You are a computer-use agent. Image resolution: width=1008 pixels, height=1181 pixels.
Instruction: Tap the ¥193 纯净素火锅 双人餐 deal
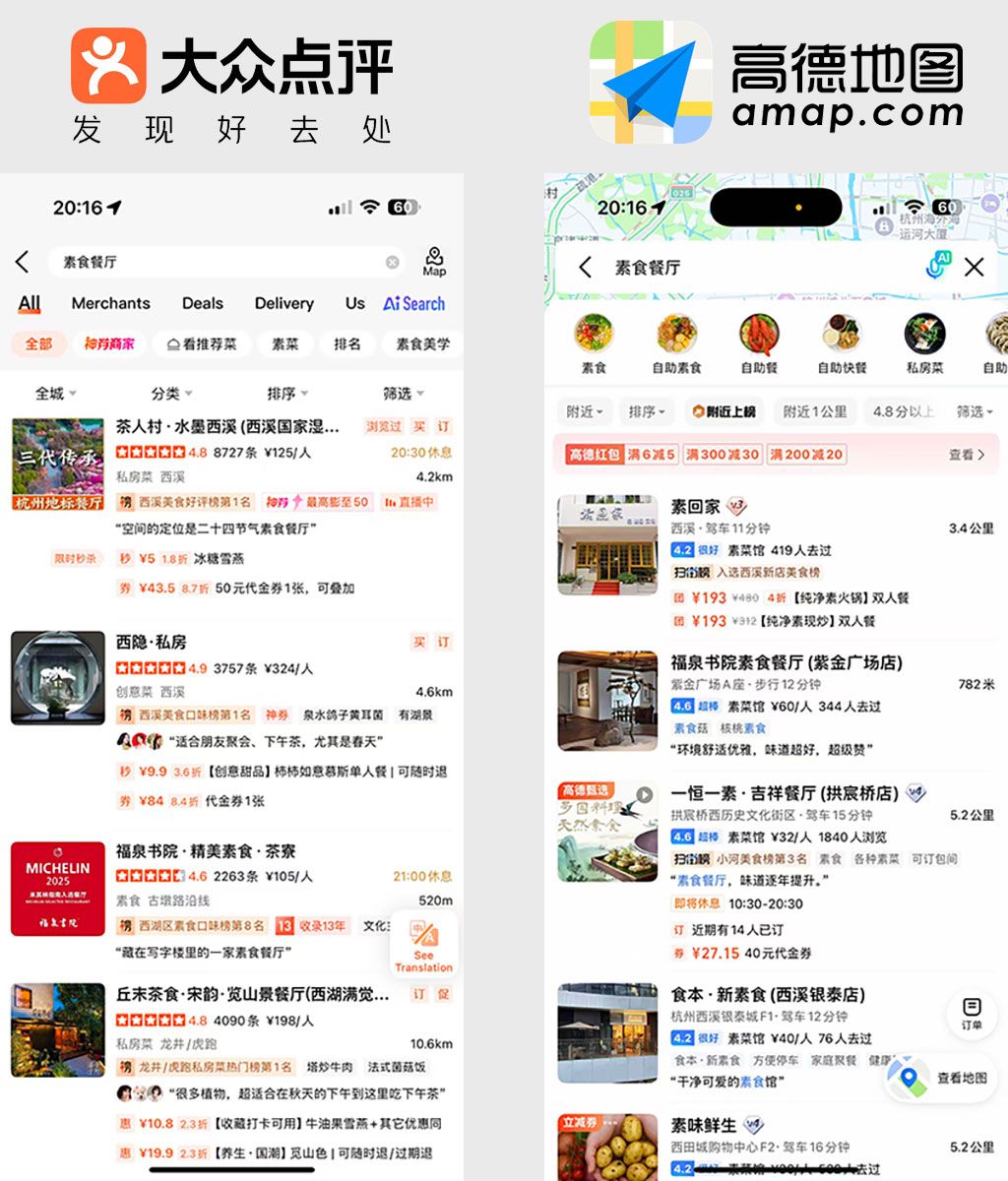pyautogui.click(x=790, y=597)
